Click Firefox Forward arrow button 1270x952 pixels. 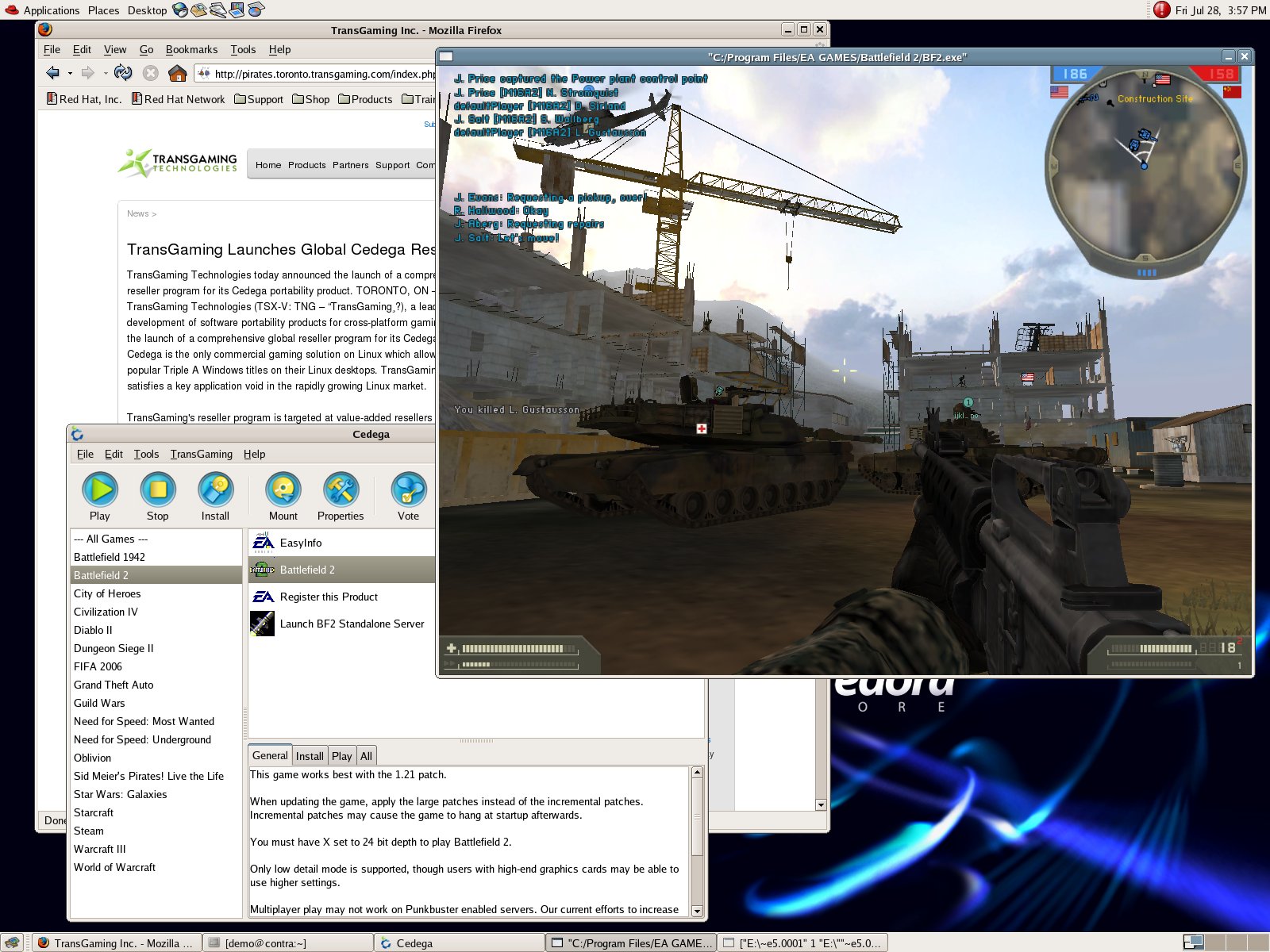click(88, 73)
